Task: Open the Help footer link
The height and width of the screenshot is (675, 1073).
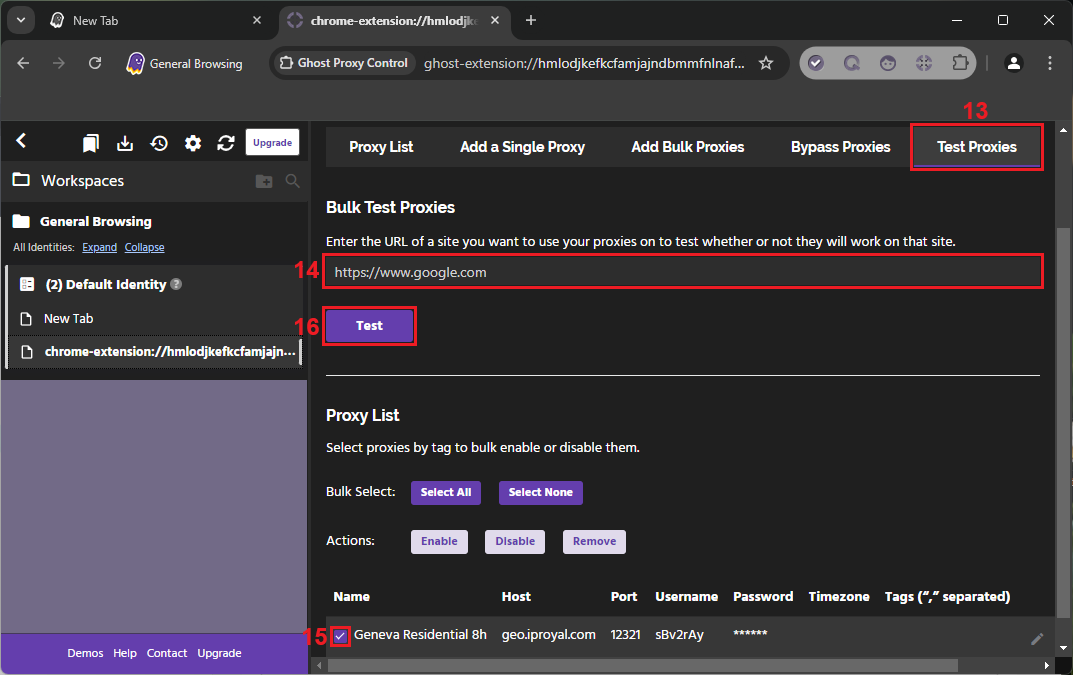Action: point(125,653)
